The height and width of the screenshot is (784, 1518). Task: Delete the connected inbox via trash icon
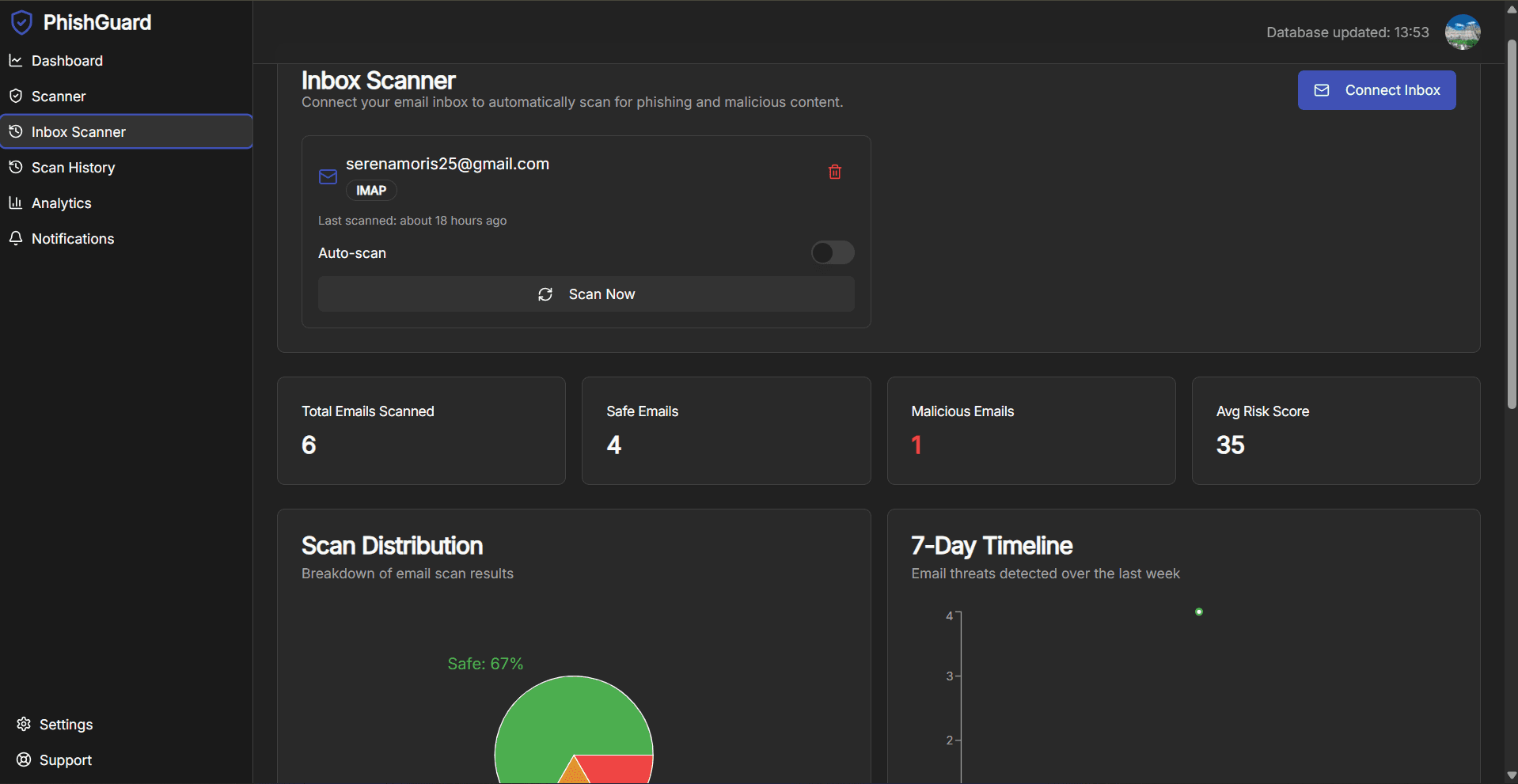834,172
